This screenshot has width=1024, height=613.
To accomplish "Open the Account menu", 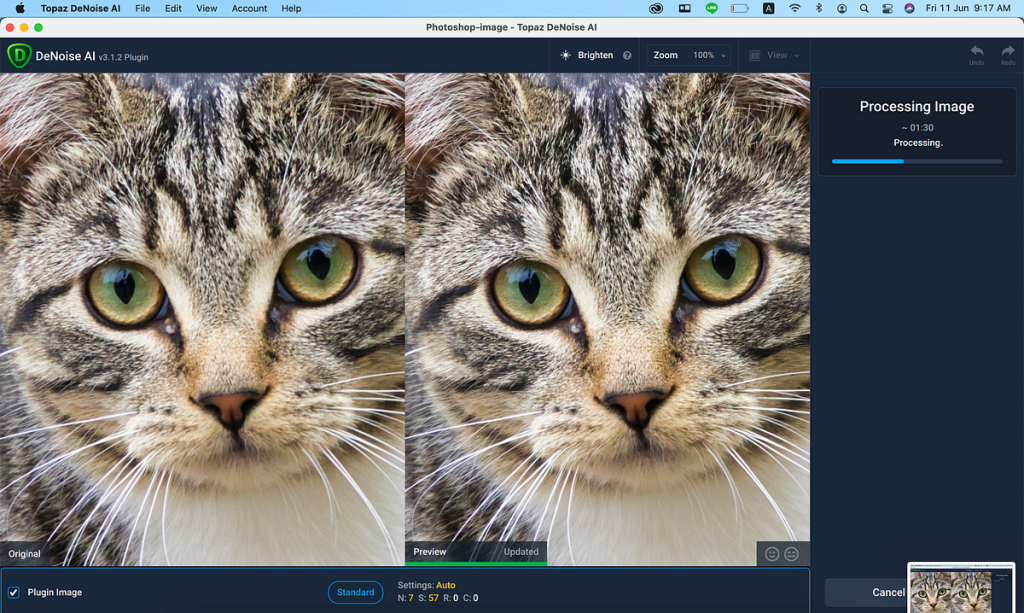I will pyautogui.click(x=249, y=8).
